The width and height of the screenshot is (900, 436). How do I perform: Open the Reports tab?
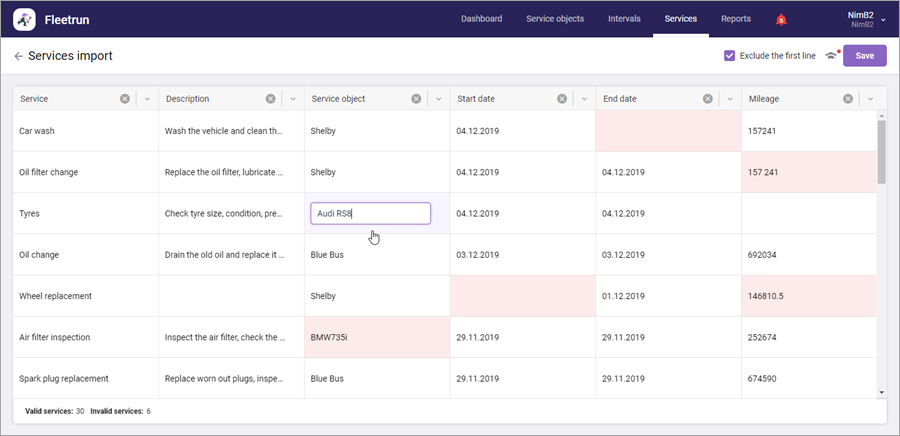[736, 19]
